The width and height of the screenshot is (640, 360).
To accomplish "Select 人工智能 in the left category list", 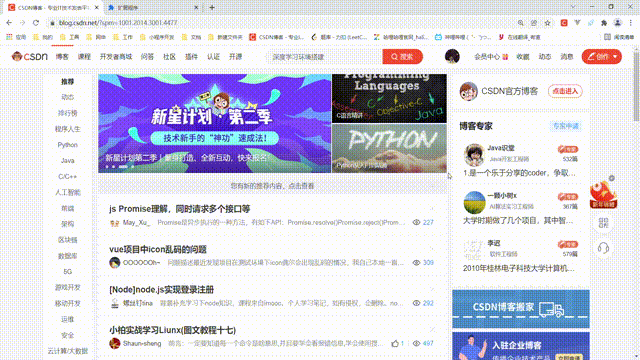I will (x=67, y=192).
